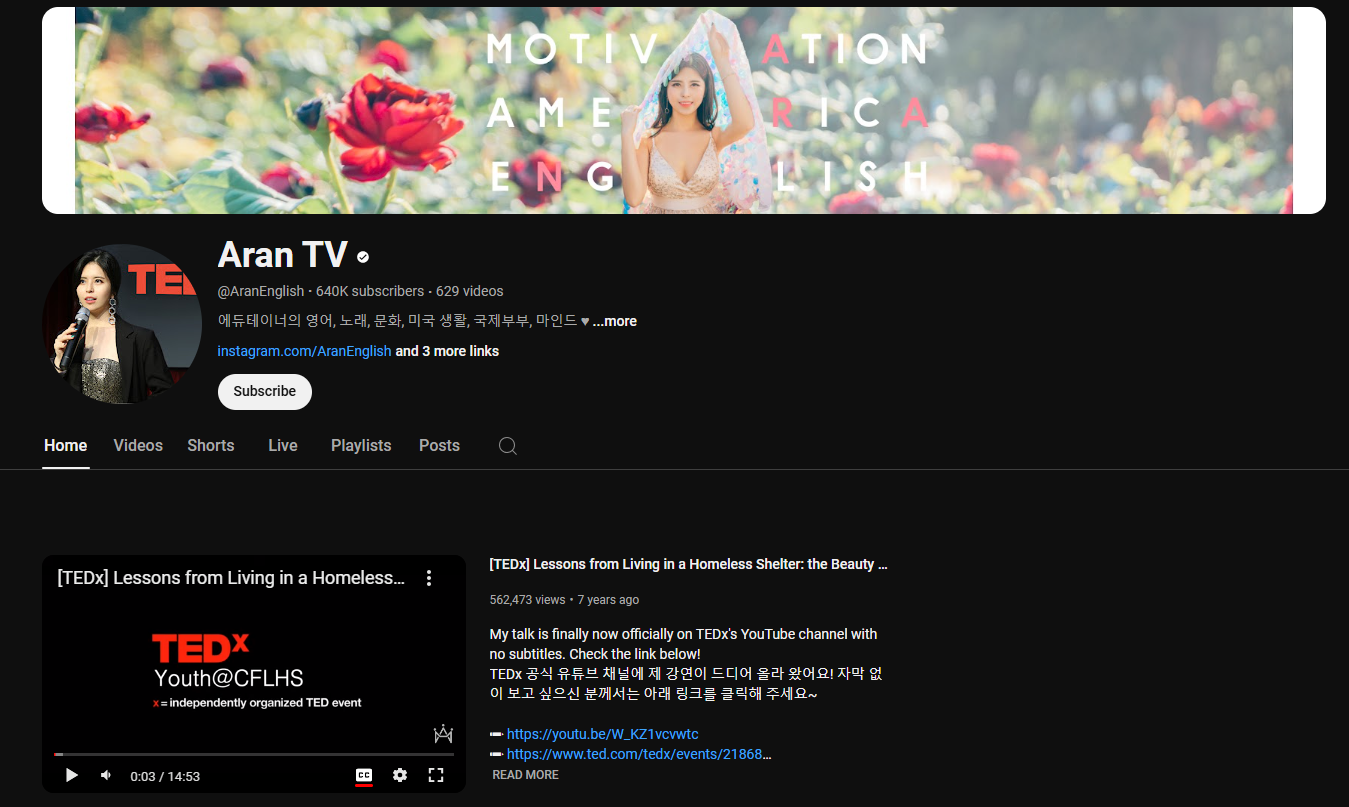Click the '562,473 views' text
Screen dimensions: 1349x807
tap(527, 600)
